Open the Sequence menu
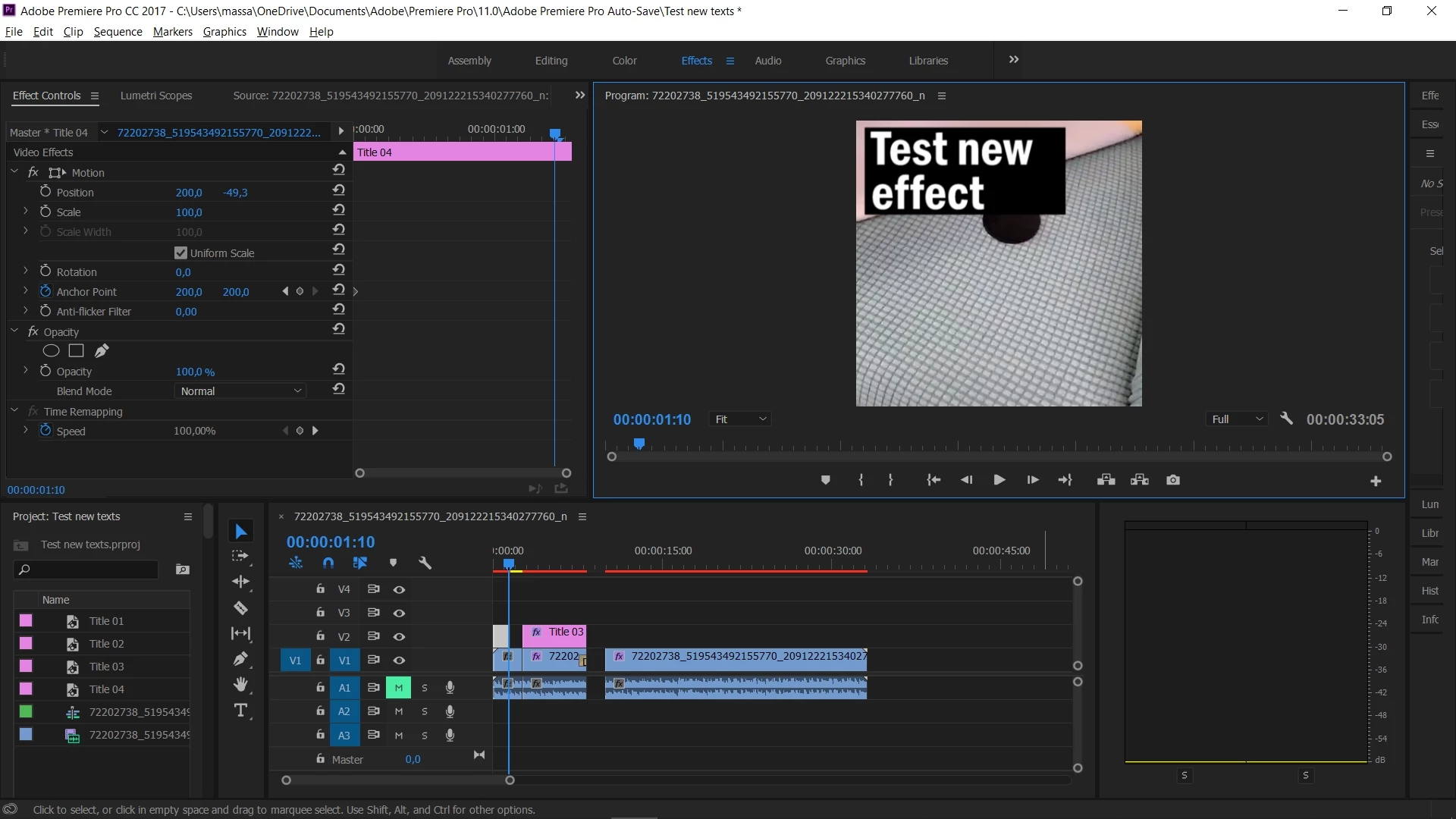The image size is (1456, 819). [118, 32]
